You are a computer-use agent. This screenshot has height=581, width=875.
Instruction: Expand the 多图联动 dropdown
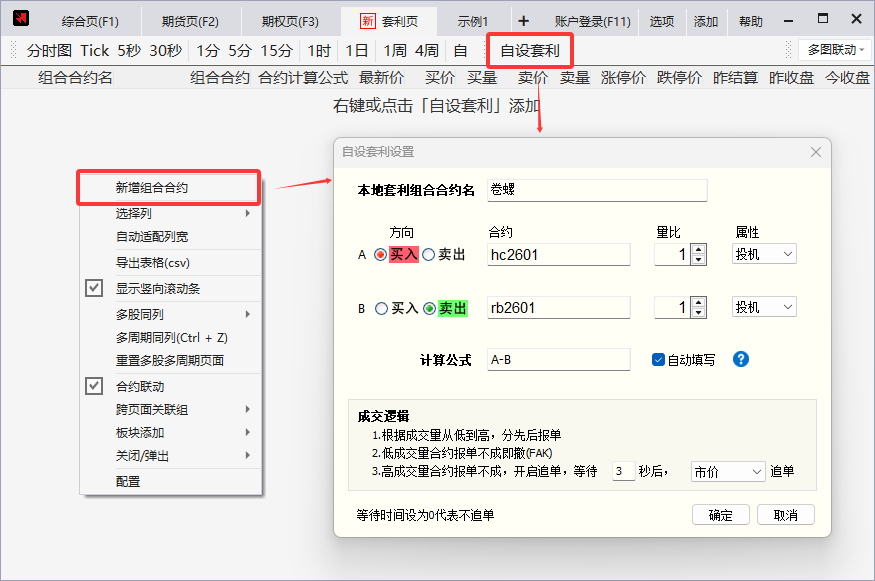(834, 50)
